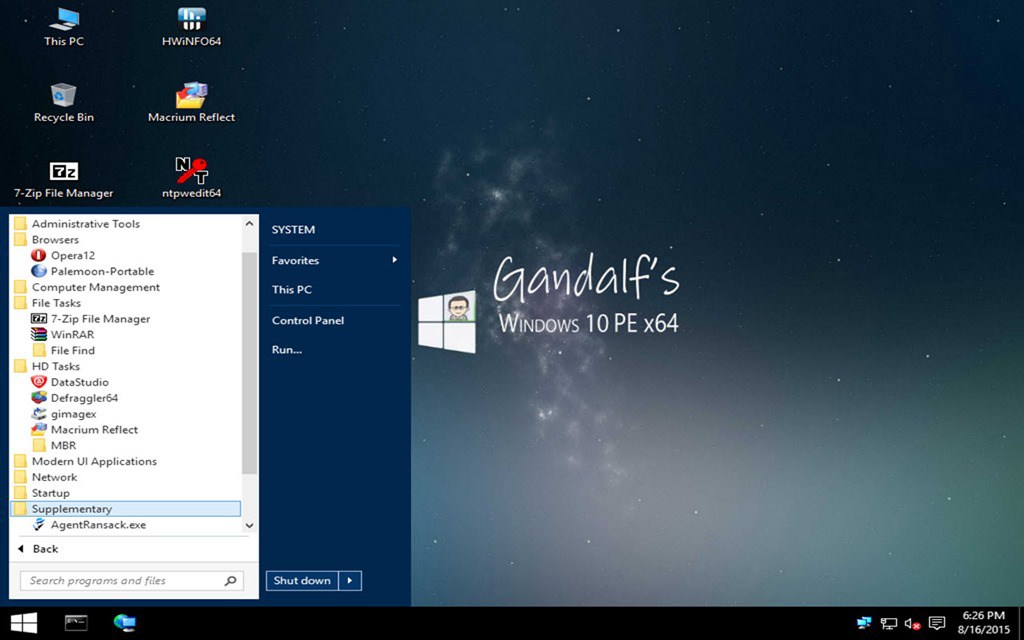Click the wired network tray icon
1024x640 pixels.
(888, 624)
